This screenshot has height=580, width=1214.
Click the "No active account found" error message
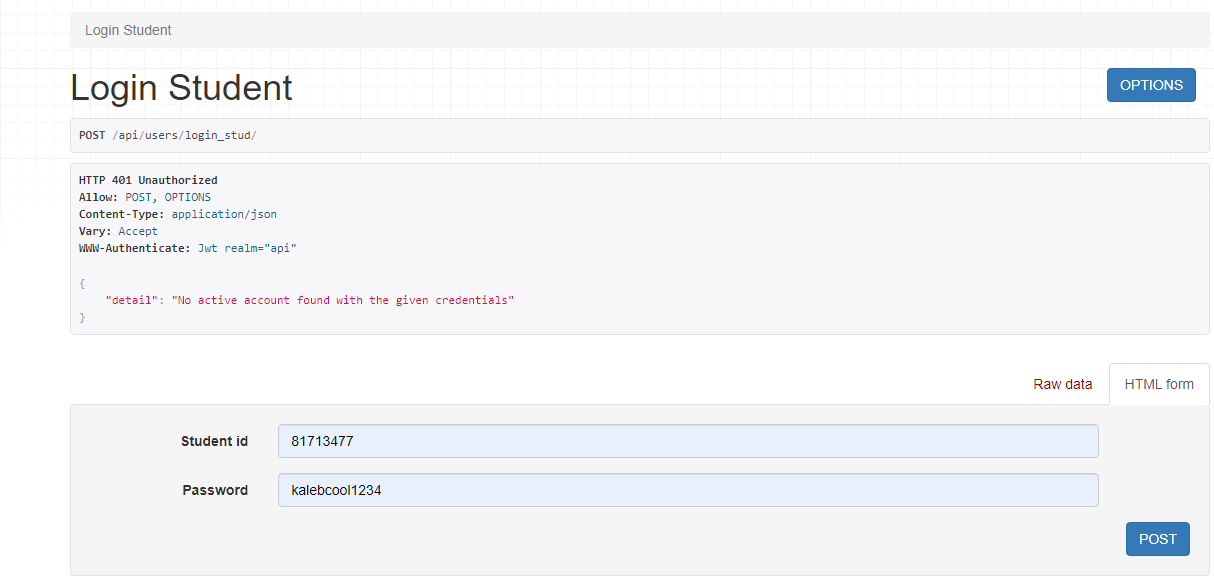pyautogui.click(x=344, y=300)
